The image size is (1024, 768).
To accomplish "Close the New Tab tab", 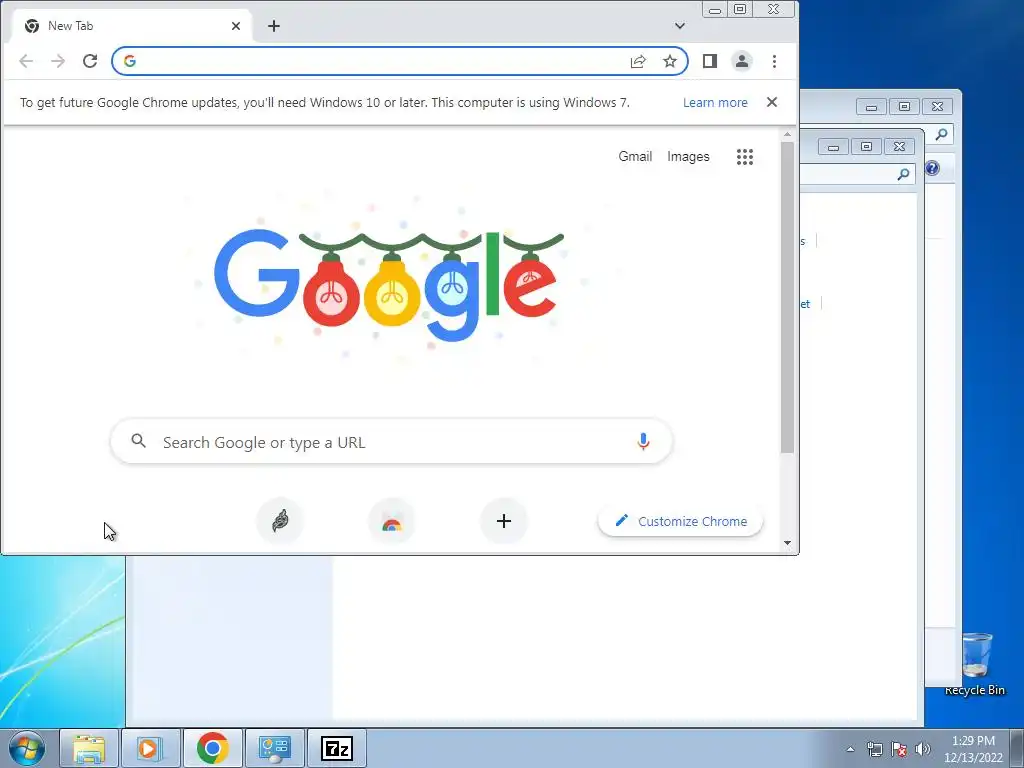I will coord(236,26).
